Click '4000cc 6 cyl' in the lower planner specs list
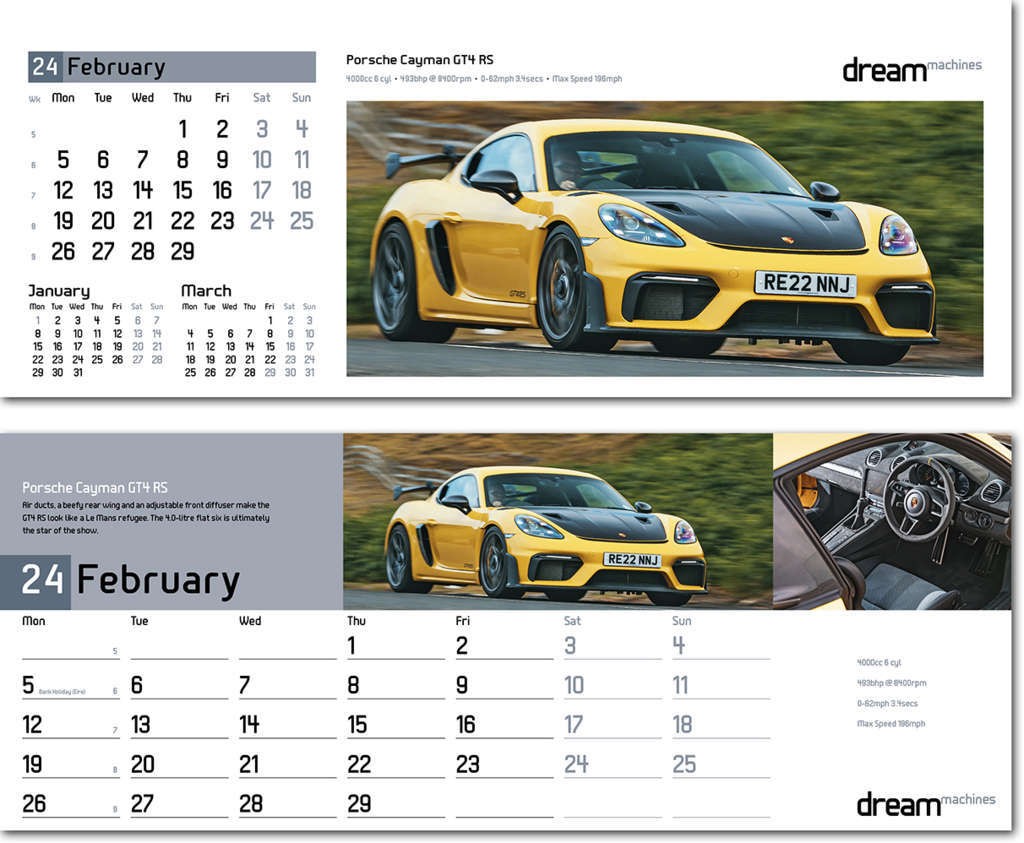The width and height of the screenshot is (1024, 843). tap(878, 663)
